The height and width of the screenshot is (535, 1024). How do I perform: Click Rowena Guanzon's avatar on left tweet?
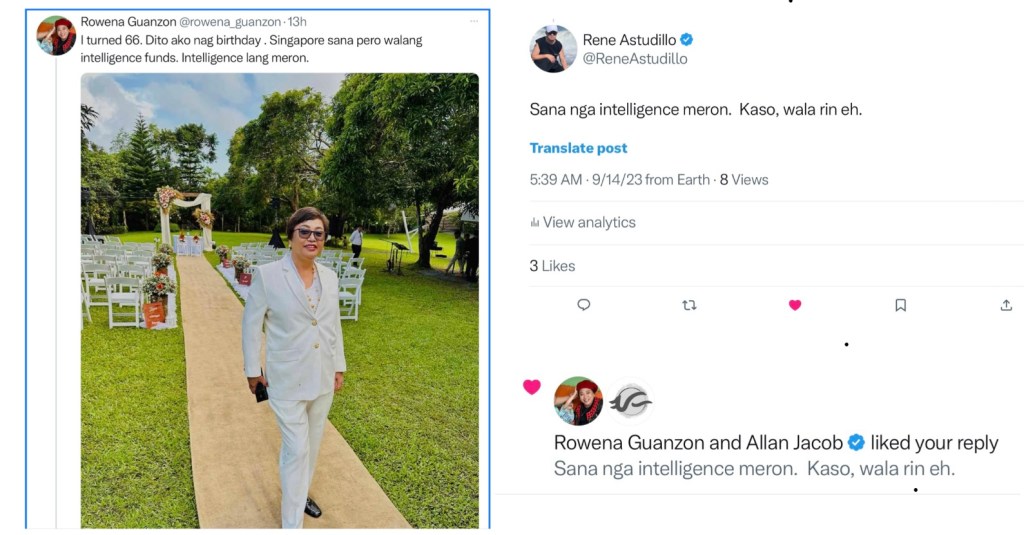(x=56, y=35)
